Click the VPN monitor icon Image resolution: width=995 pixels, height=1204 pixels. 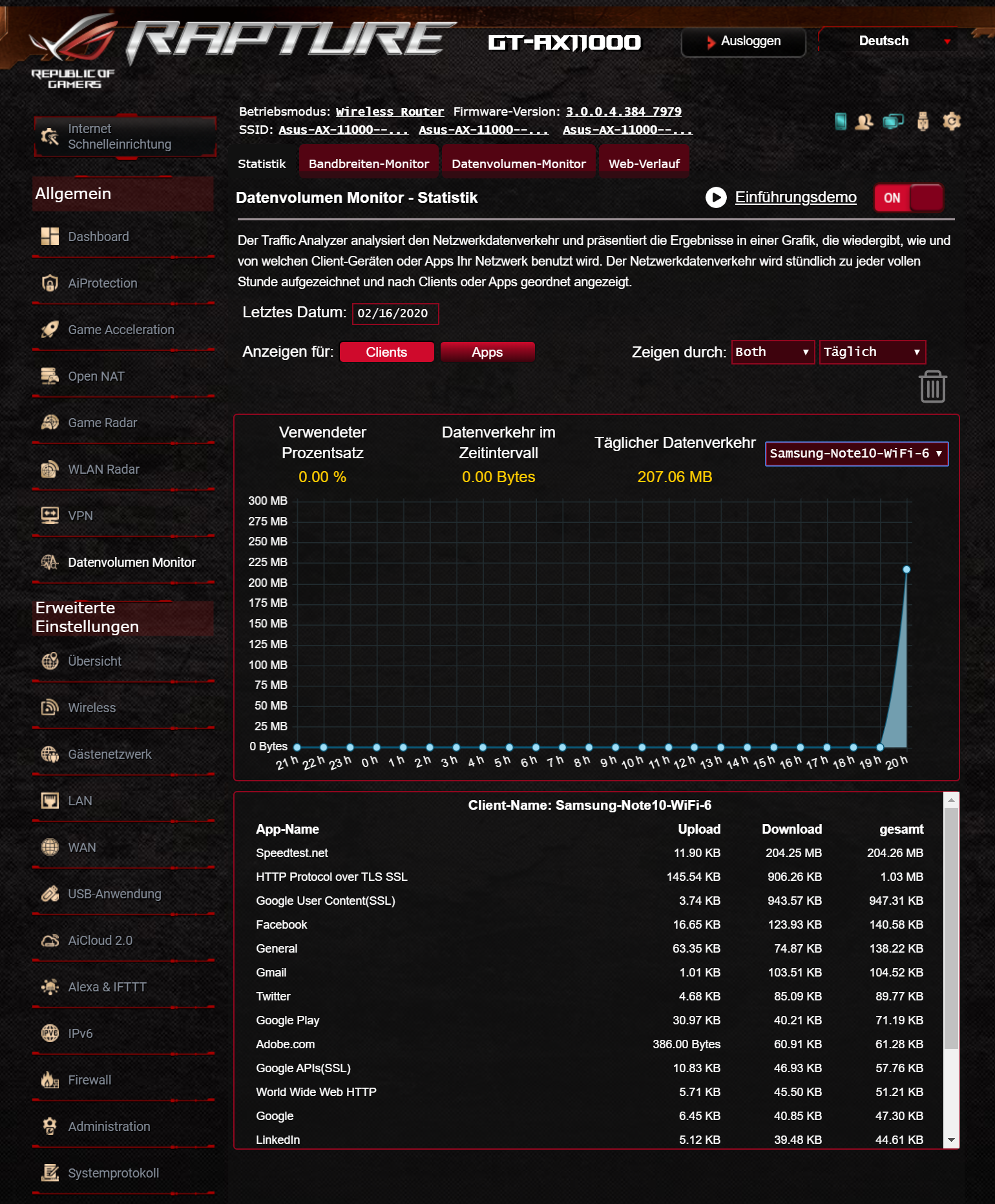pyautogui.click(x=50, y=516)
